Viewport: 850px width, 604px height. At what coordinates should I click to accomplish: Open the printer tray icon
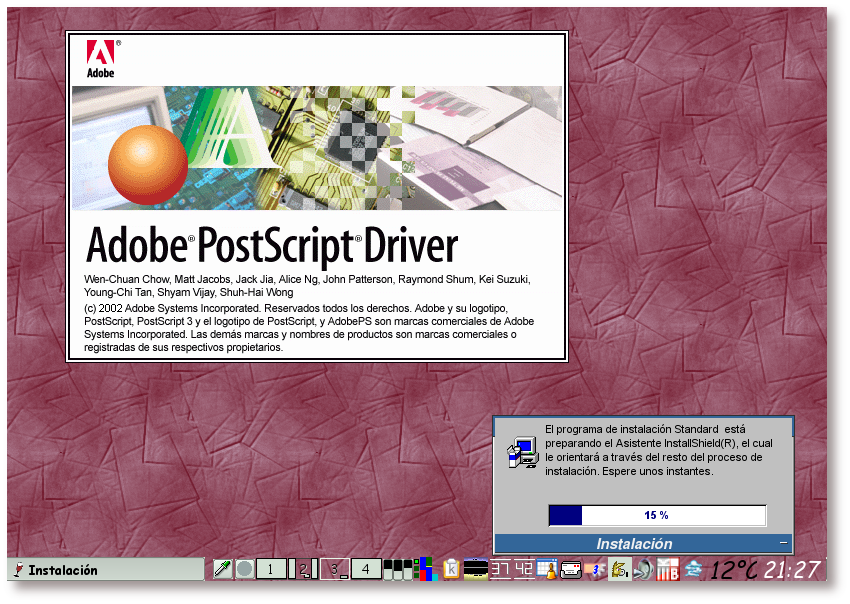tap(570, 570)
